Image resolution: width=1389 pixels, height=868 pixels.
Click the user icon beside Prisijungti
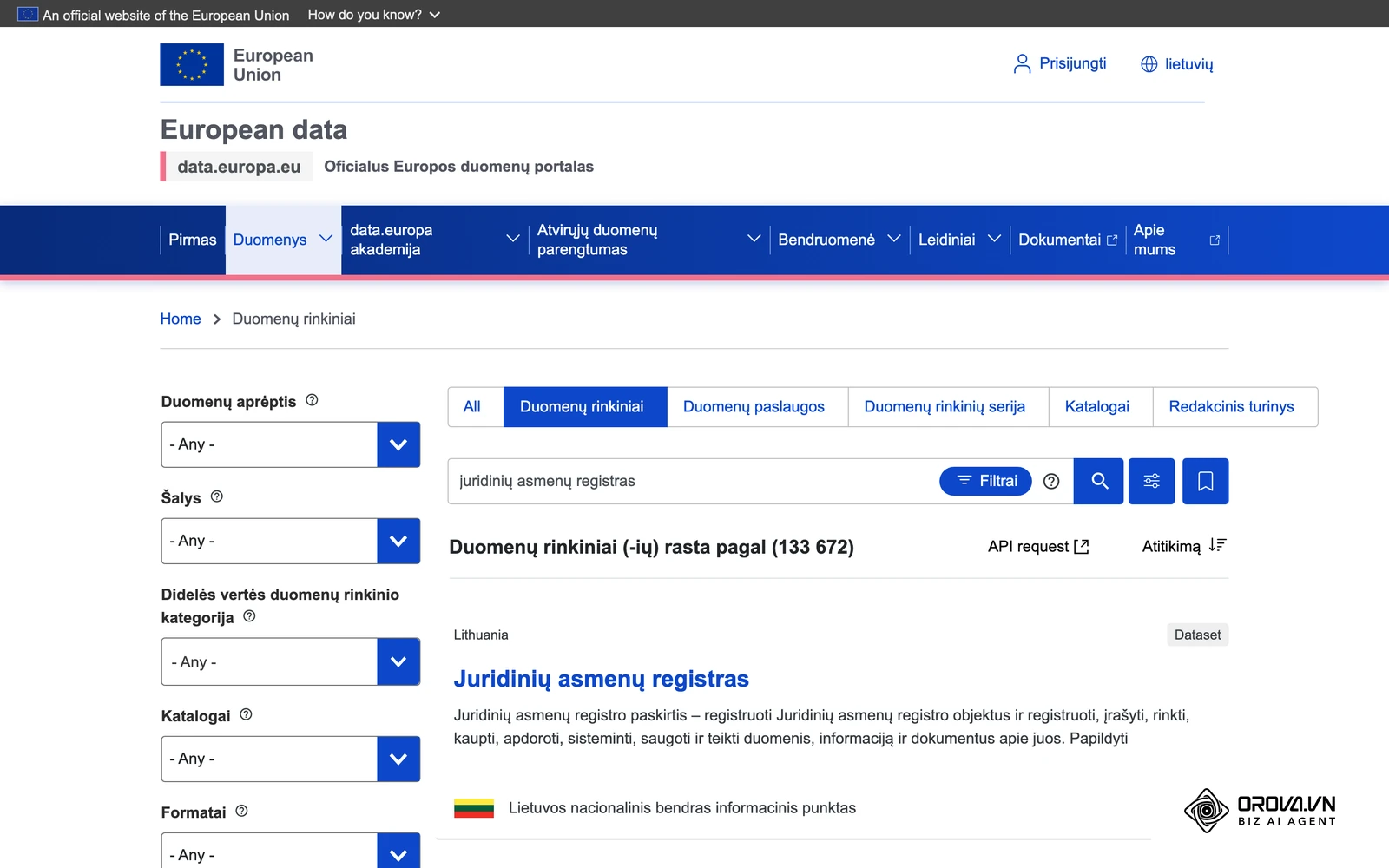(x=1023, y=63)
